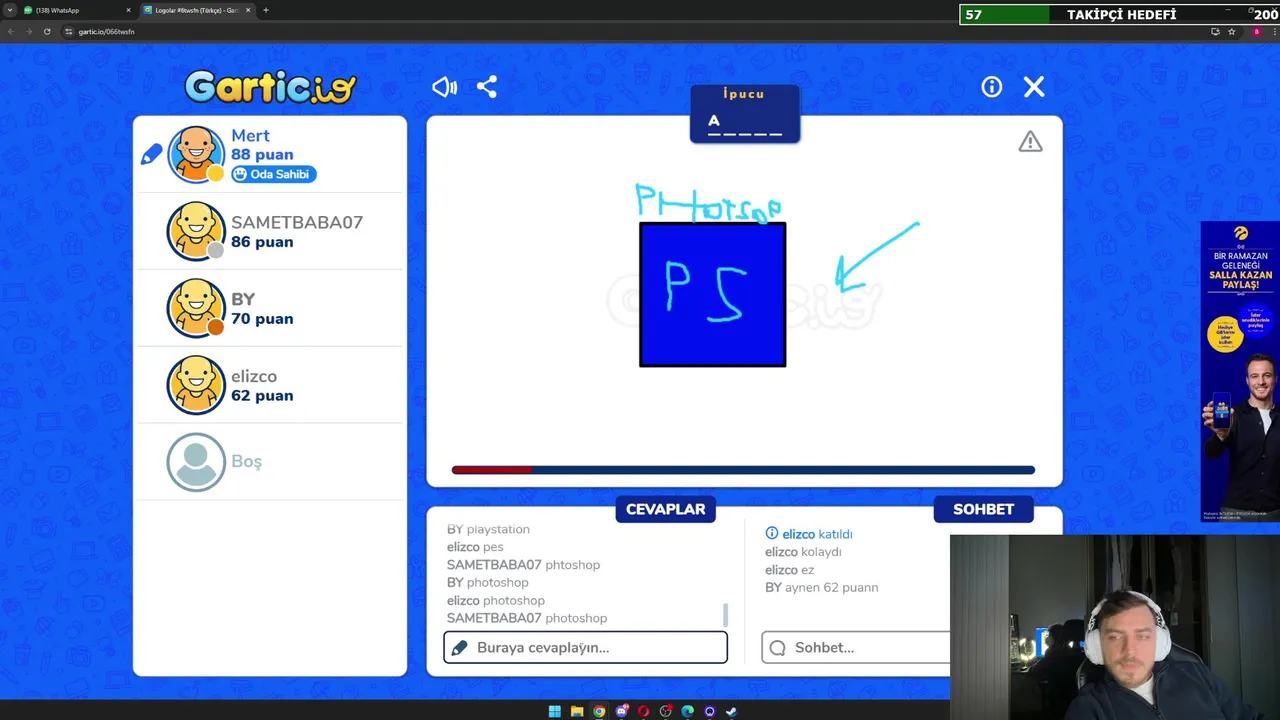
Task: Click the 70 puan score text
Action: [x=262, y=319]
